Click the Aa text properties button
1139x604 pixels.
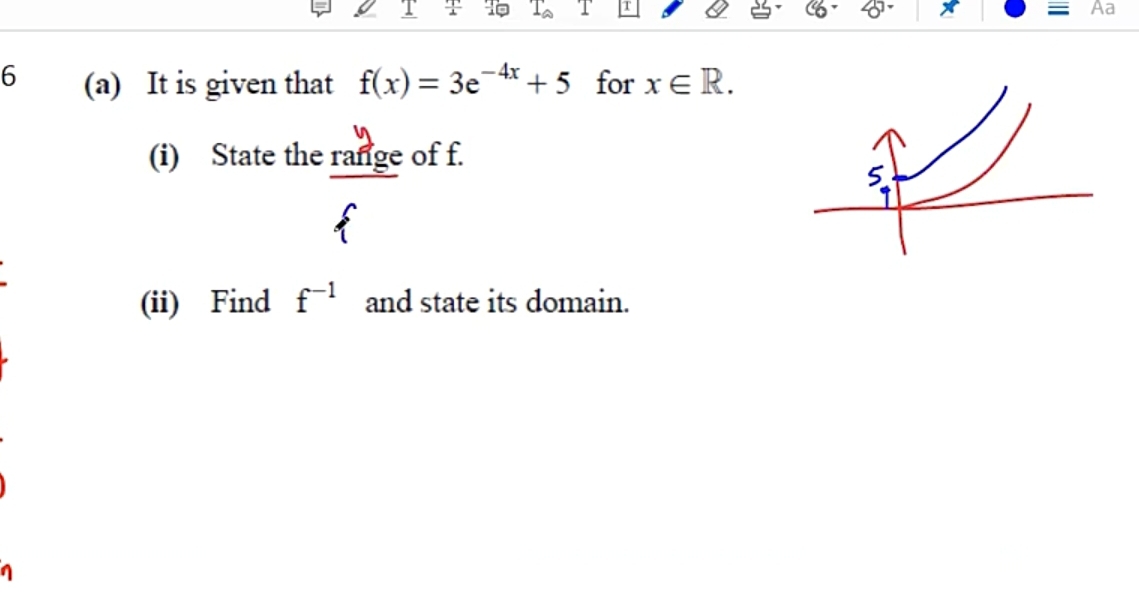pyautogui.click(x=1102, y=9)
